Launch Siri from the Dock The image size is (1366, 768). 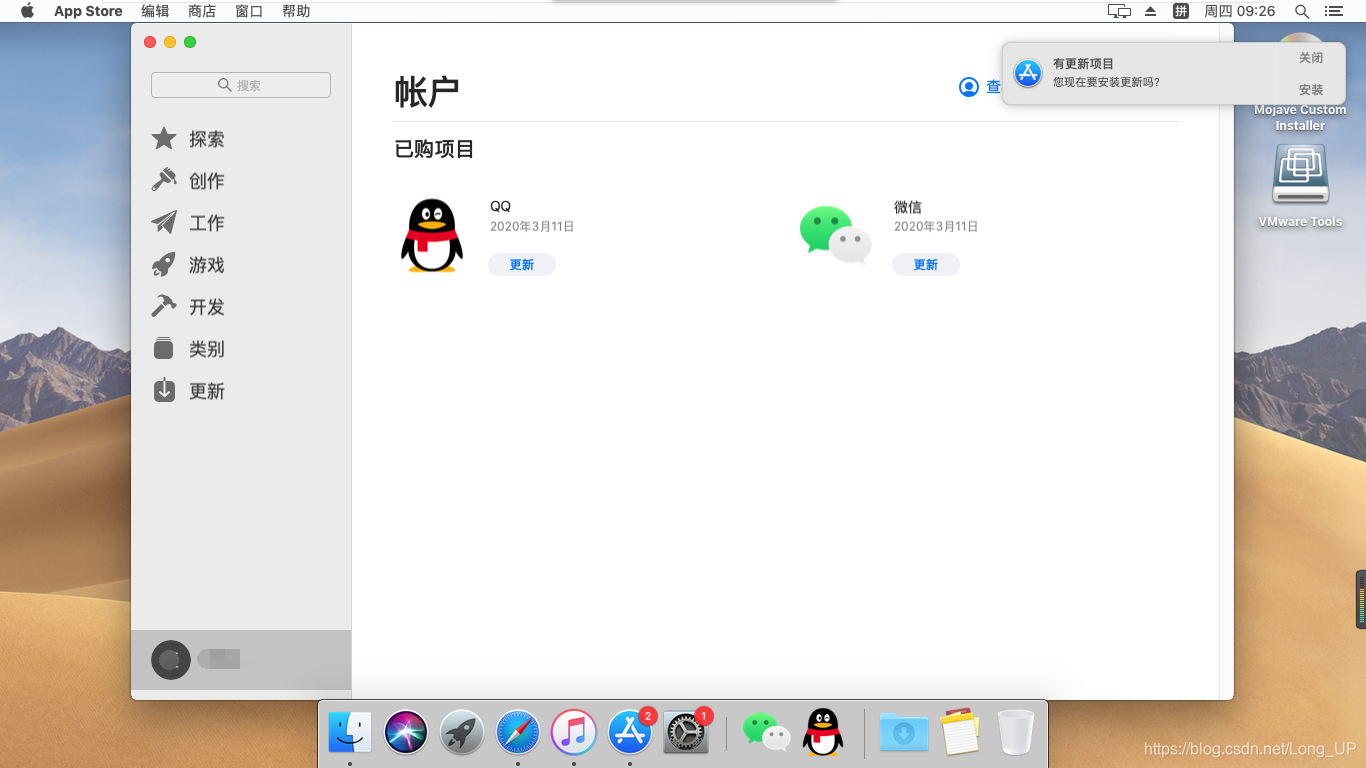click(x=406, y=733)
